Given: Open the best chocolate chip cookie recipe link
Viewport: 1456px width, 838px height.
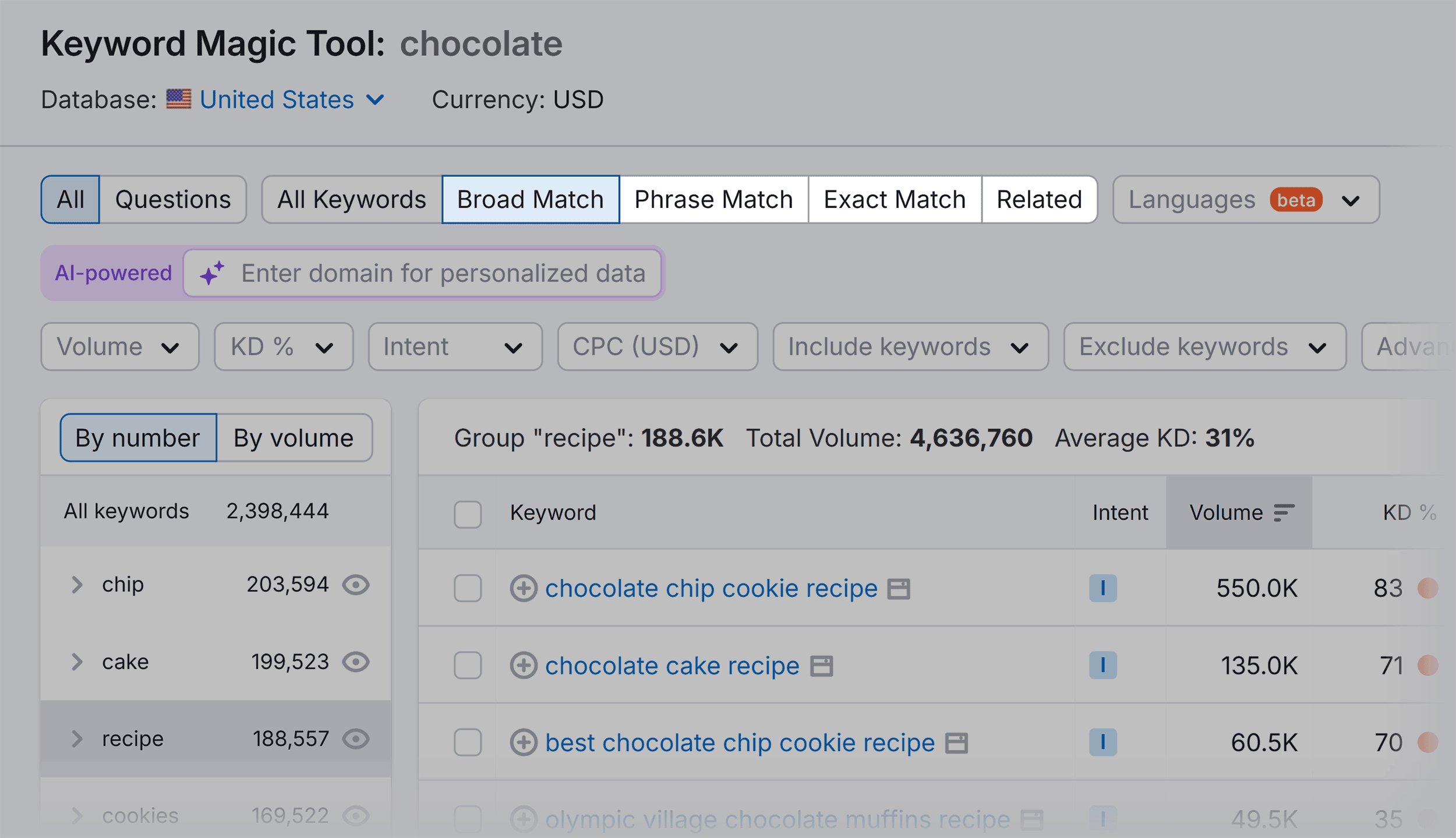Looking at the screenshot, I should pyautogui.click(x=740, y=742).
